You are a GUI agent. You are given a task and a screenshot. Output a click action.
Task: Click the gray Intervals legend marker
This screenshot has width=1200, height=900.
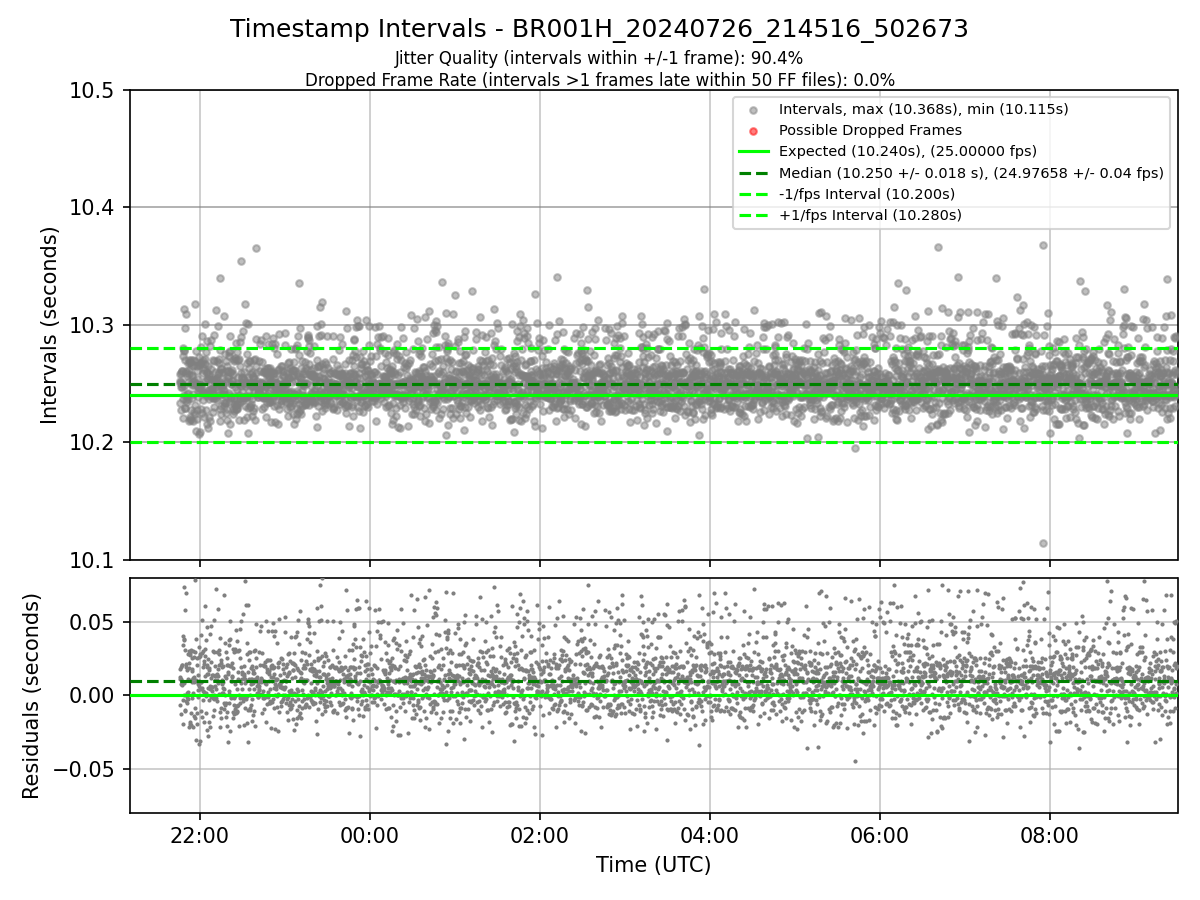753,110
